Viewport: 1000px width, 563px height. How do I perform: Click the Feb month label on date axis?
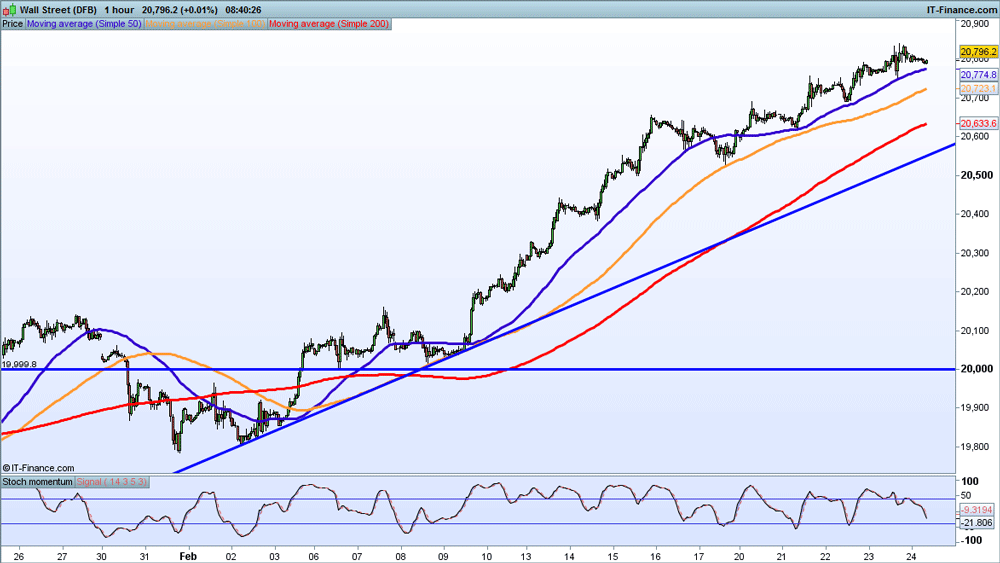tap(188, 556)
